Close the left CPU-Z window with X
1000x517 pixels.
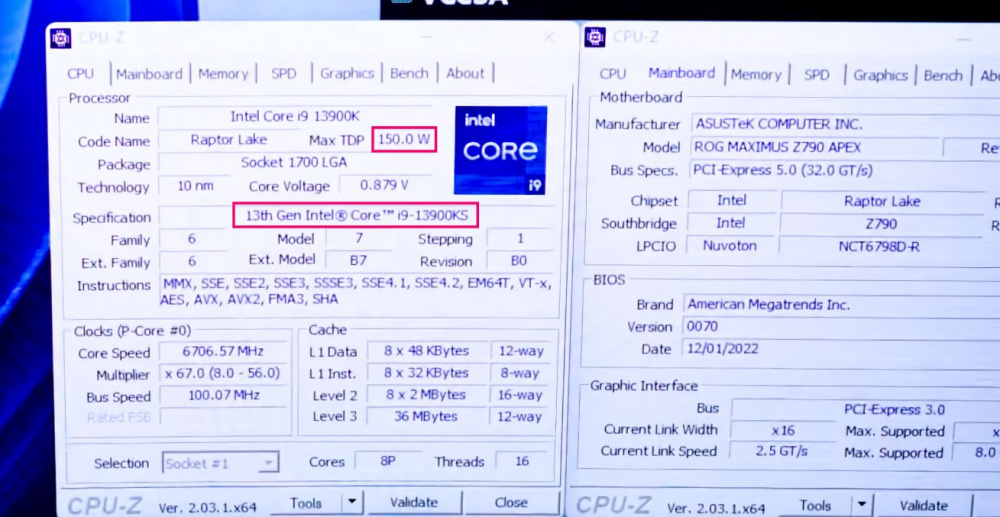point(549,37)
